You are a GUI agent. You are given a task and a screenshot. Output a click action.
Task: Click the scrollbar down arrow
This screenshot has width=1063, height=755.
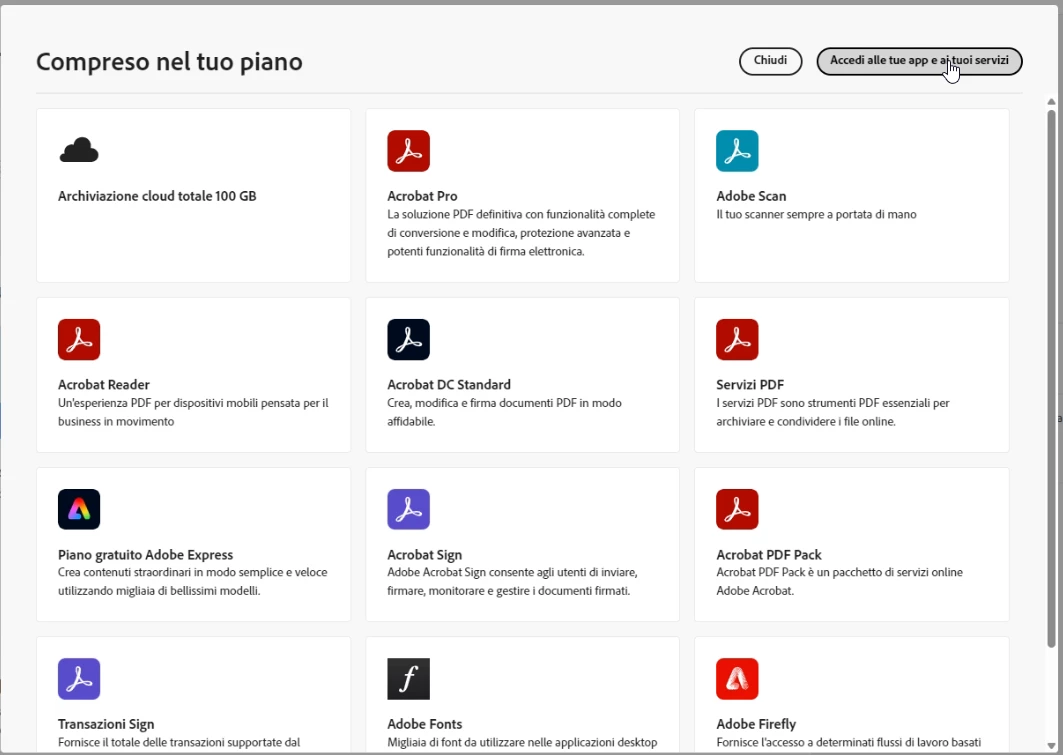click(x=1051, y=746)
